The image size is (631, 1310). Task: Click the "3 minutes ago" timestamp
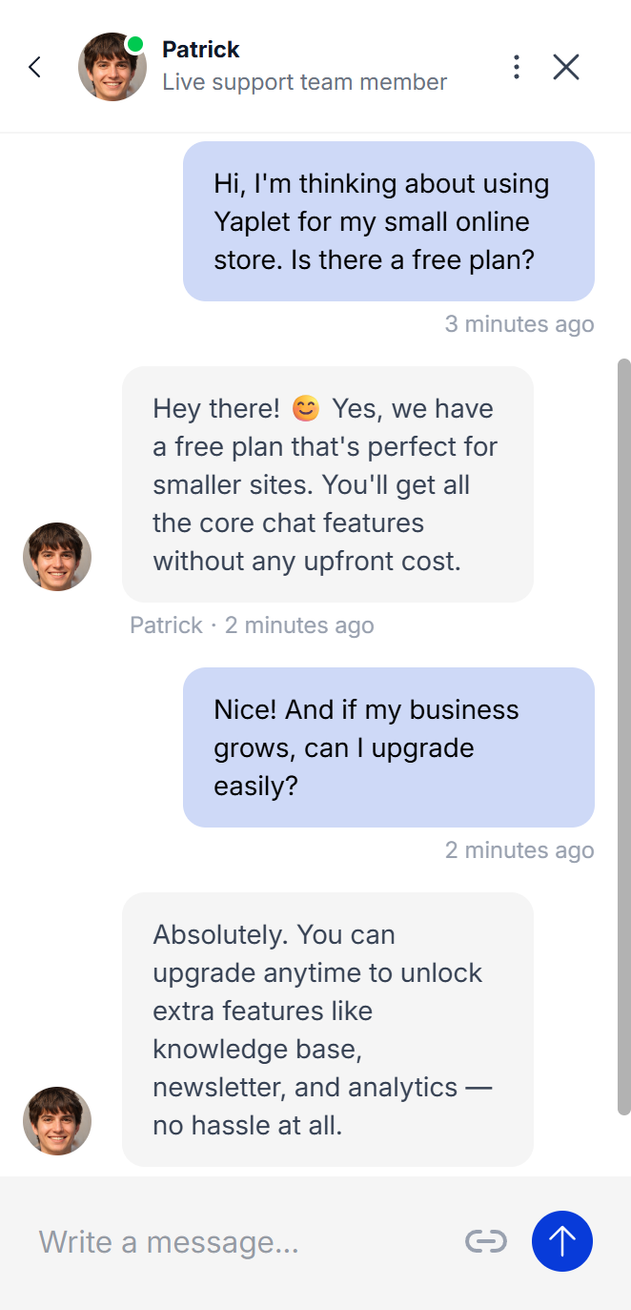coord(519,324)
